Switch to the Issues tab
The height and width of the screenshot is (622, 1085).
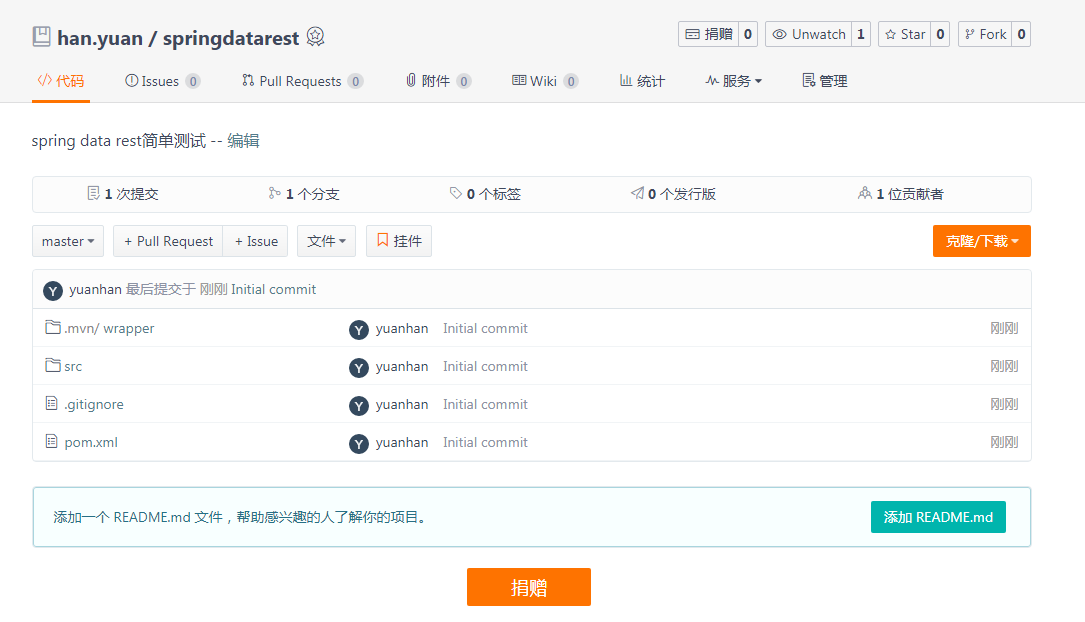click(x=162, y=81)
